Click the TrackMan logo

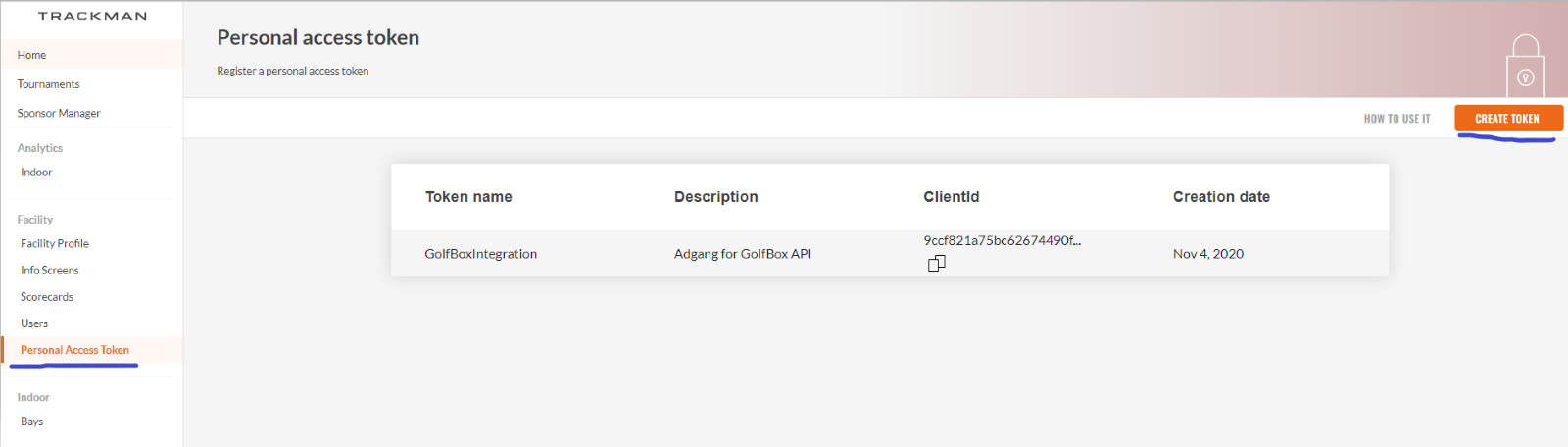pyautogui.click(x=92, y=16)
